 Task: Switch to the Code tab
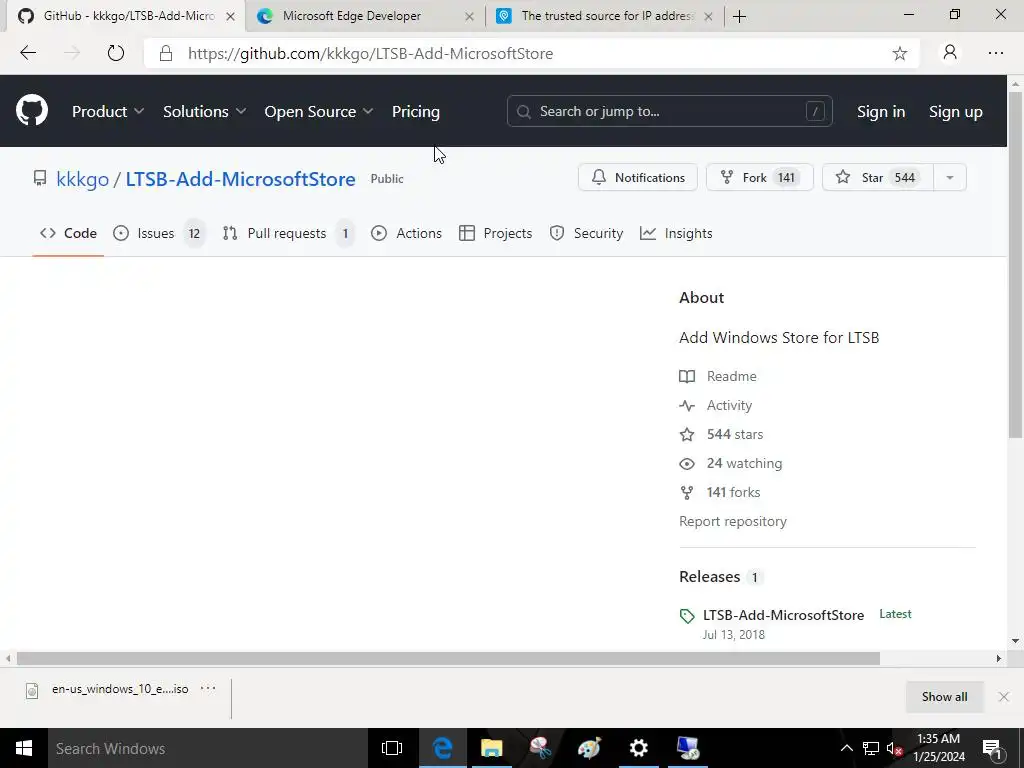pyautogui.click(x=69, y=233)
